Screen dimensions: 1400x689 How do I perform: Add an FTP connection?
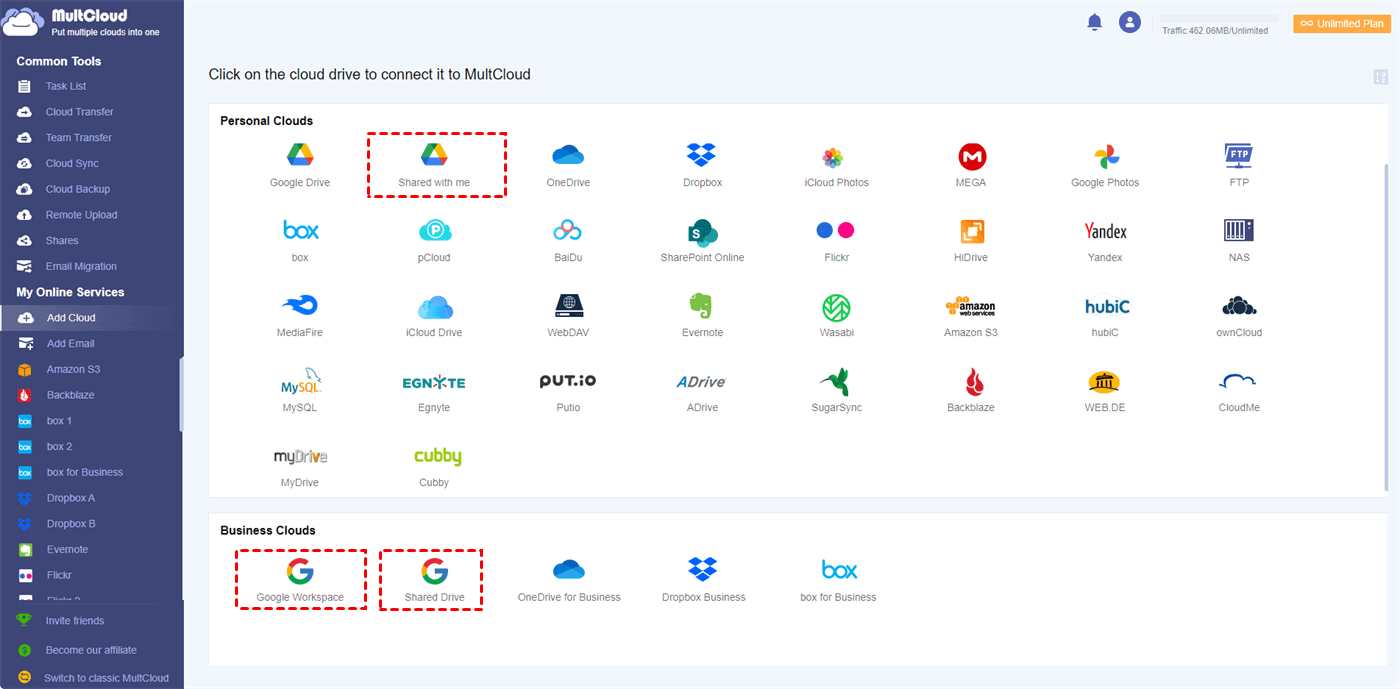pyautogui.click(x=1239, y=165)
